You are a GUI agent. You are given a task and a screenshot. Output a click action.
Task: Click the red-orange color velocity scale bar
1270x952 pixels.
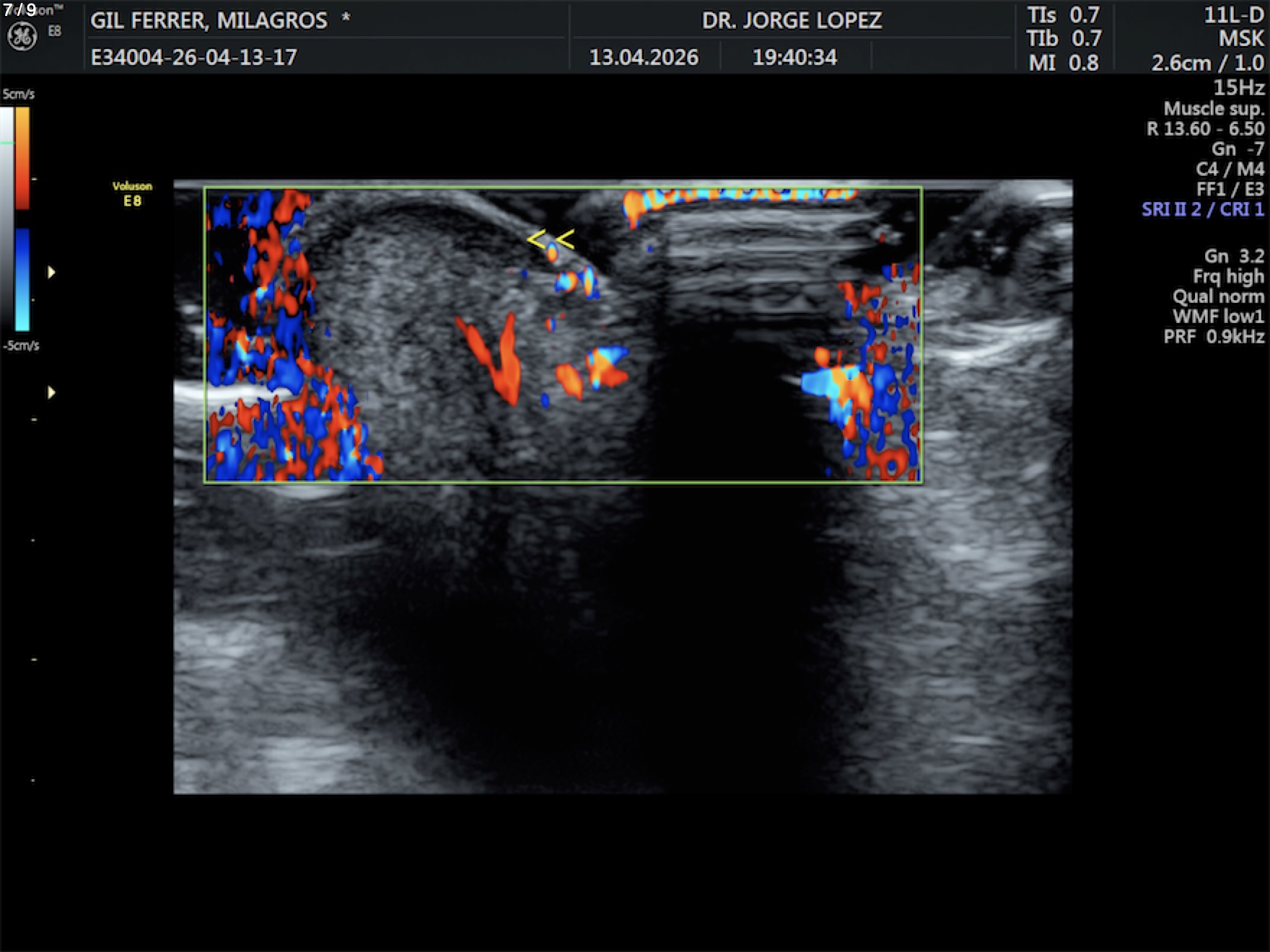[22, 159]
